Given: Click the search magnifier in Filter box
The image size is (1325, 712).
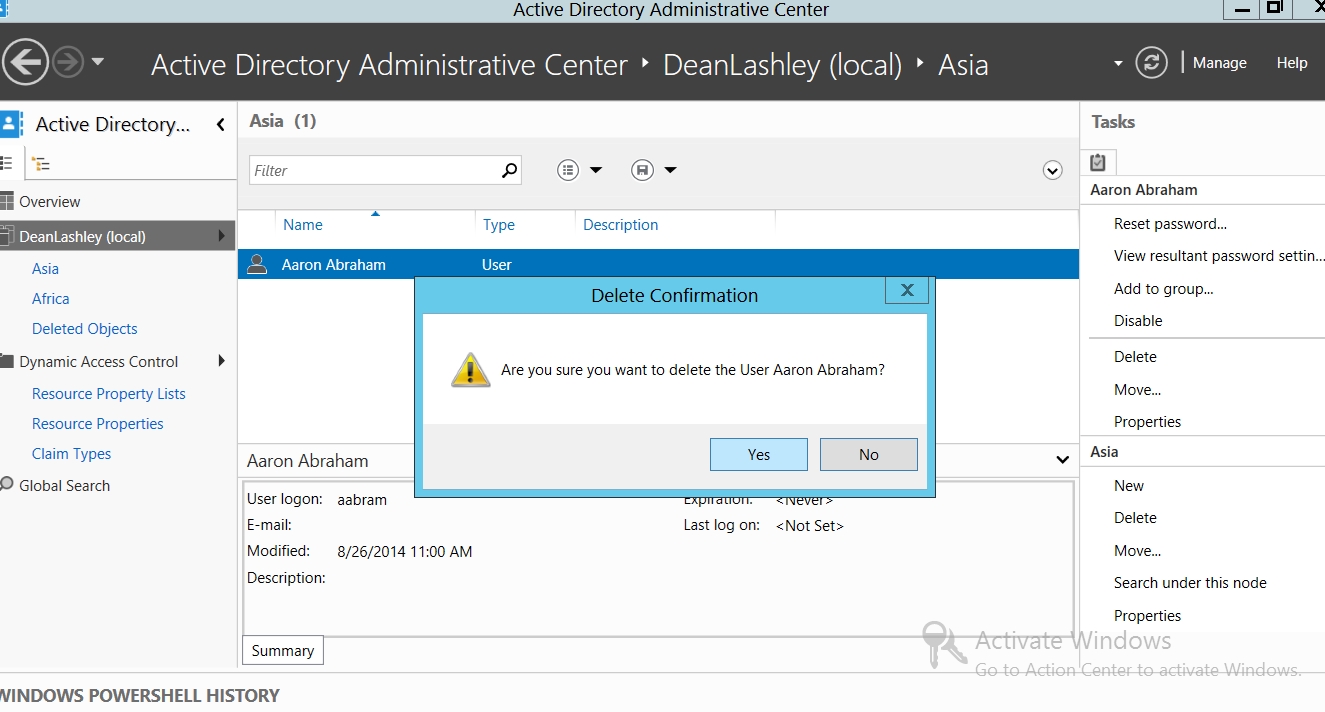Looking at the screenshot, I should 509,170.
